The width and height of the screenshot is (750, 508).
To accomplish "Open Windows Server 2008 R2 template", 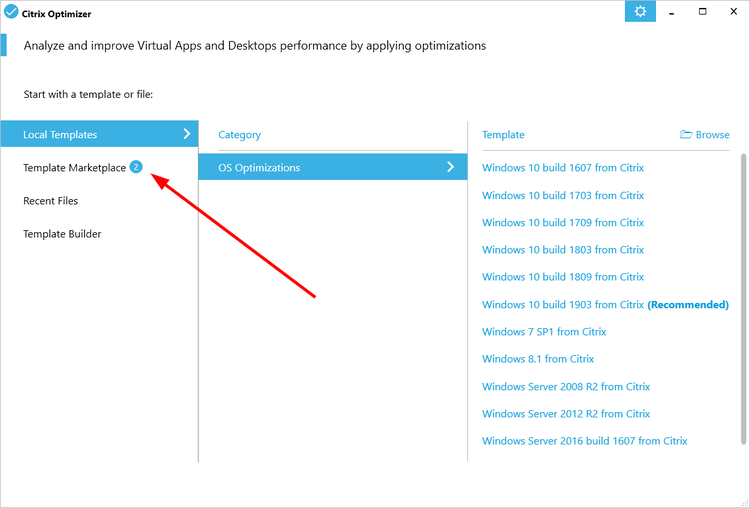I will [x=566, y=387].
